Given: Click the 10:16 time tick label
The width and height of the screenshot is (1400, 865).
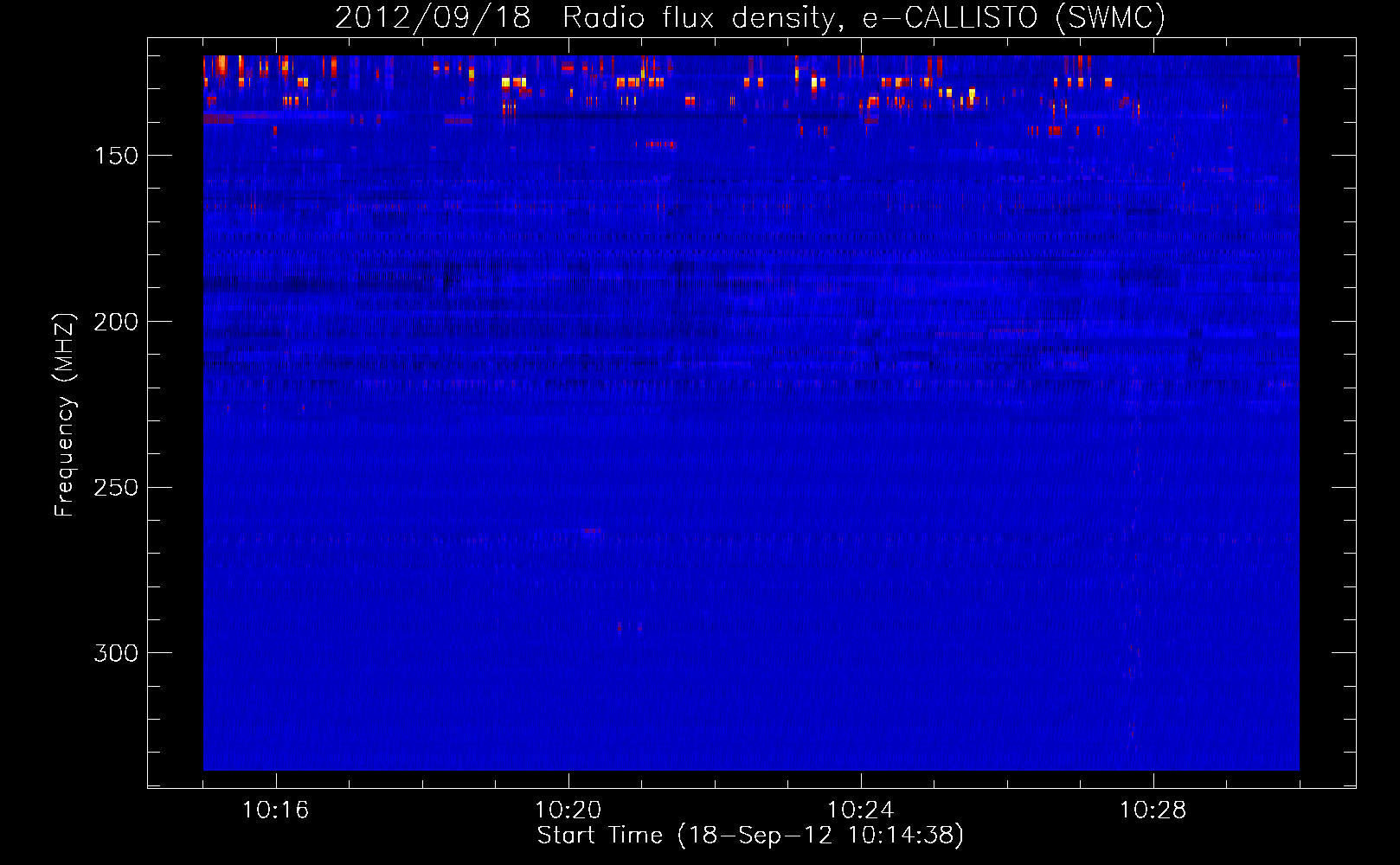Looking at the screenshot, I should tap(275, 811).
